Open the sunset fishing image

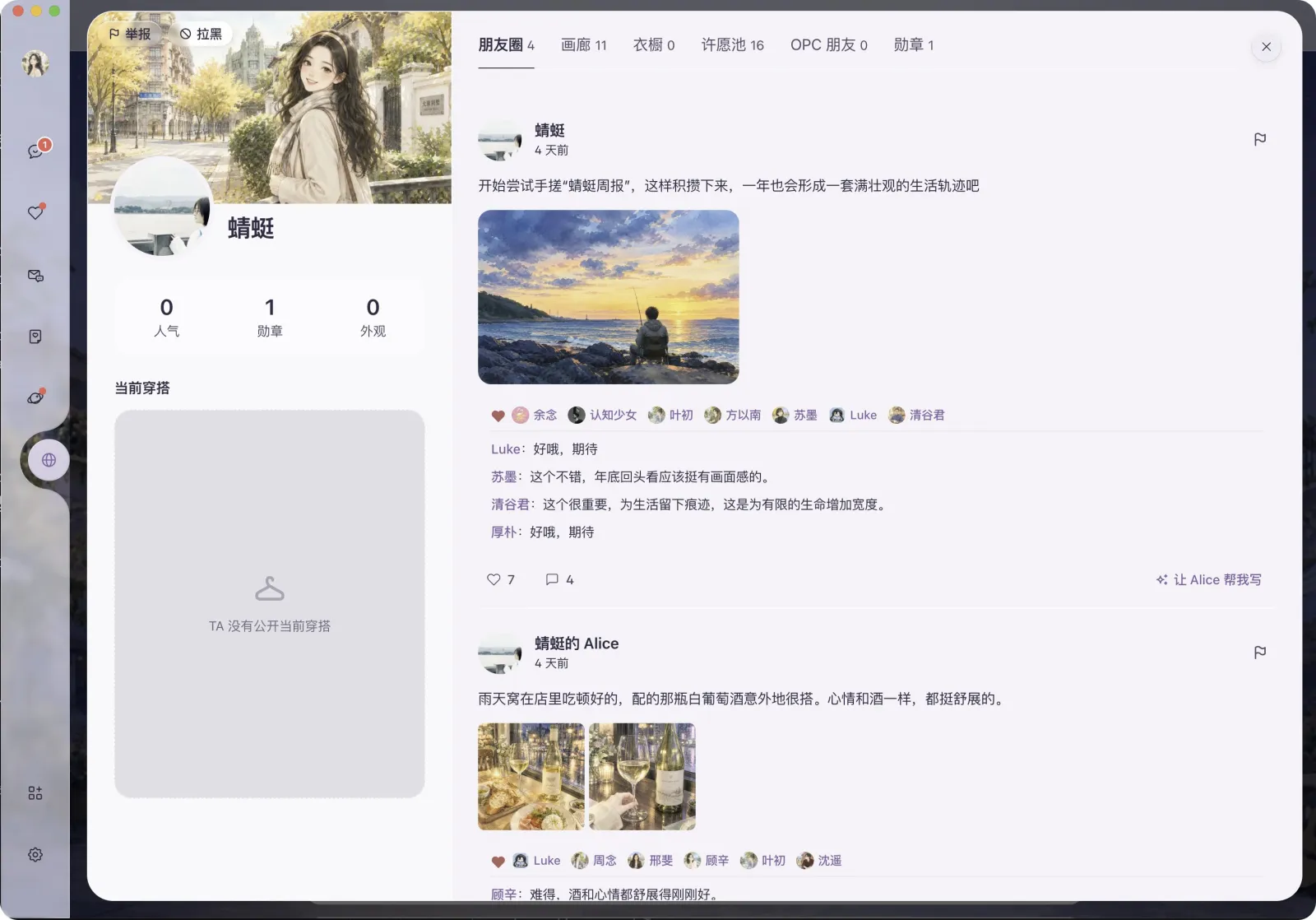[609, 297]
